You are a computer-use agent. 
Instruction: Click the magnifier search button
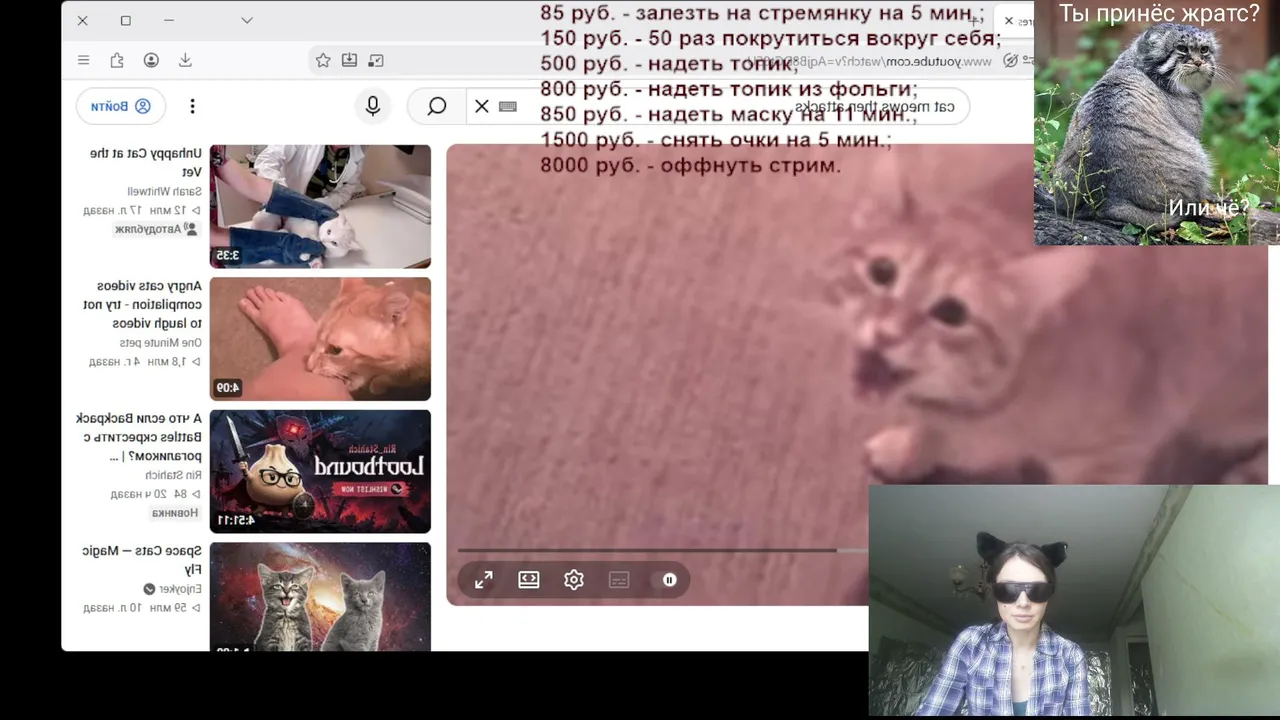[437, 106]
